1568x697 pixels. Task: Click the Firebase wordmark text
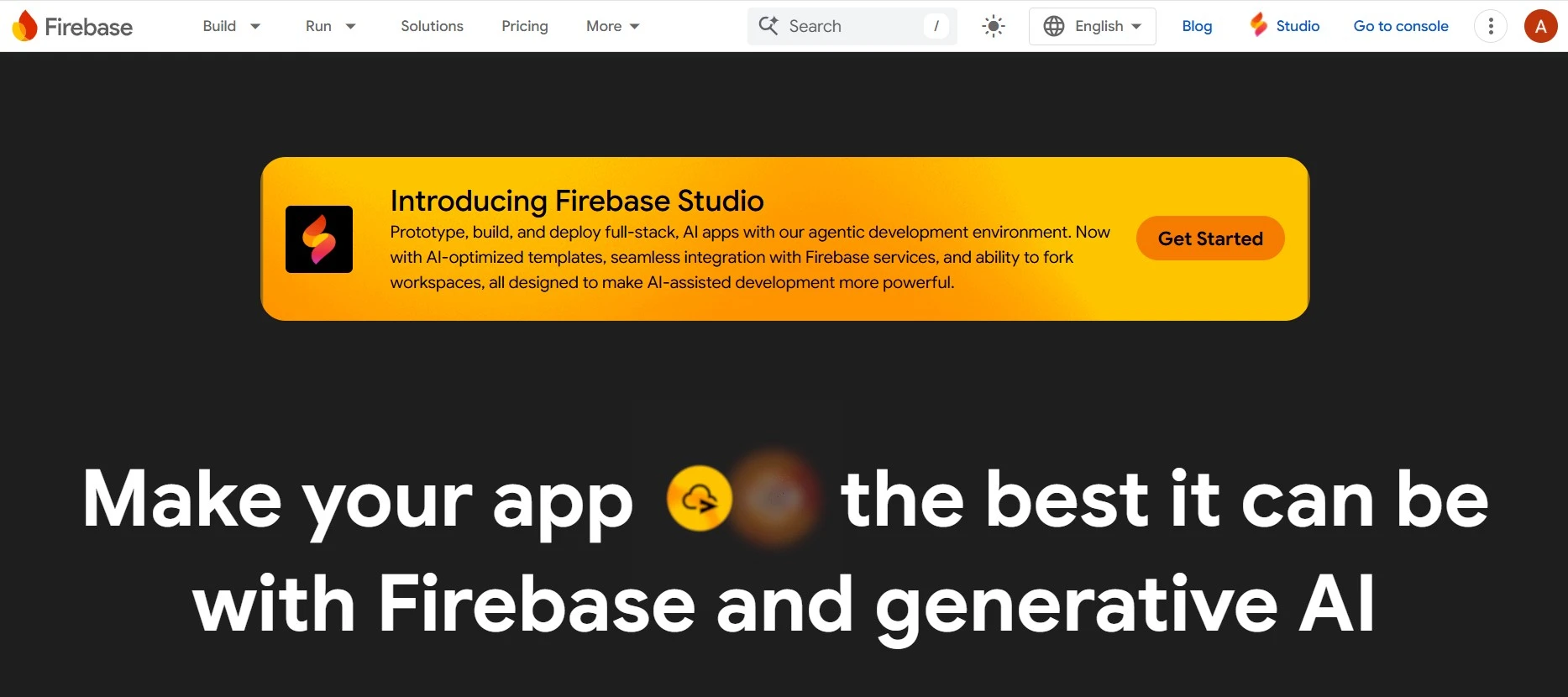88,27
